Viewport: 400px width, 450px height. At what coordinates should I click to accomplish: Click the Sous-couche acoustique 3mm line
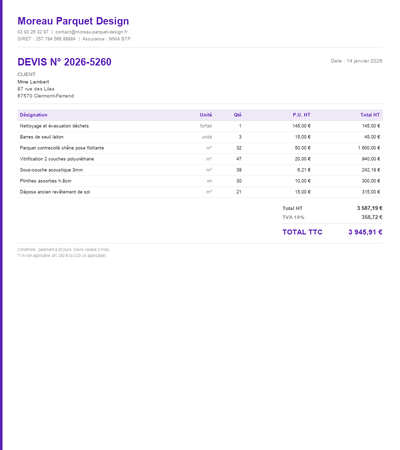tap(200, 170)
